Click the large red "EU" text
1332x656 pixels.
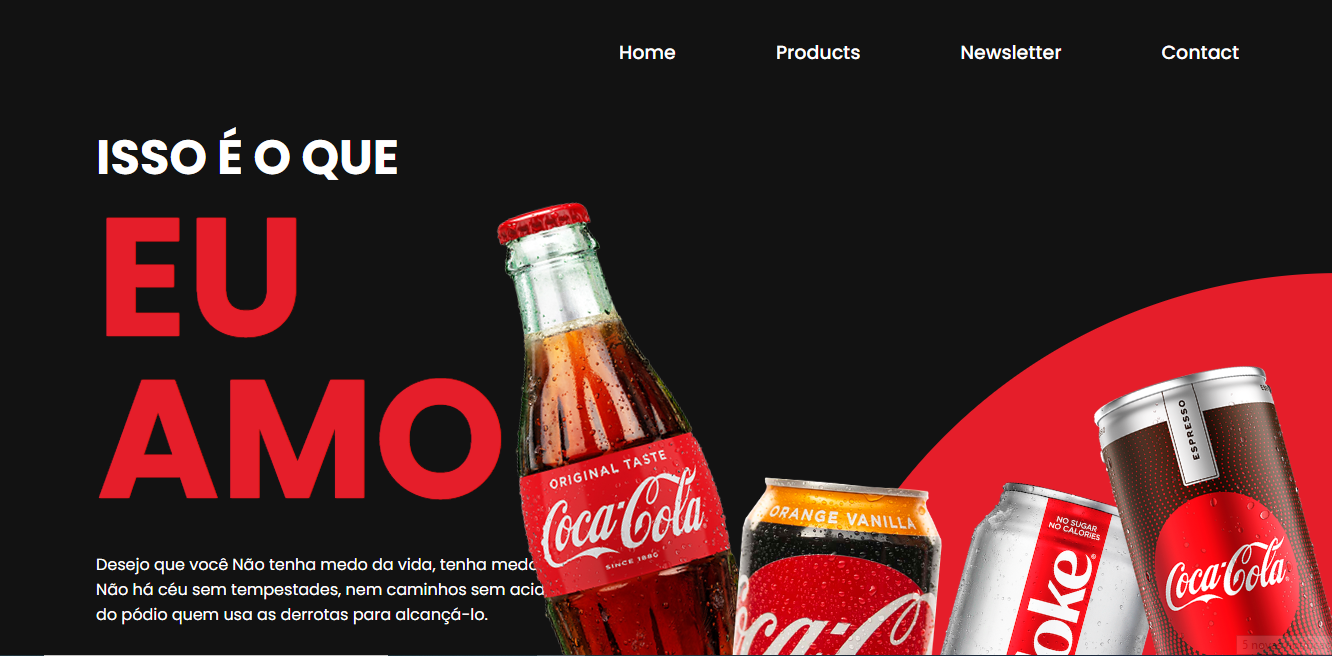click(200, 275)
